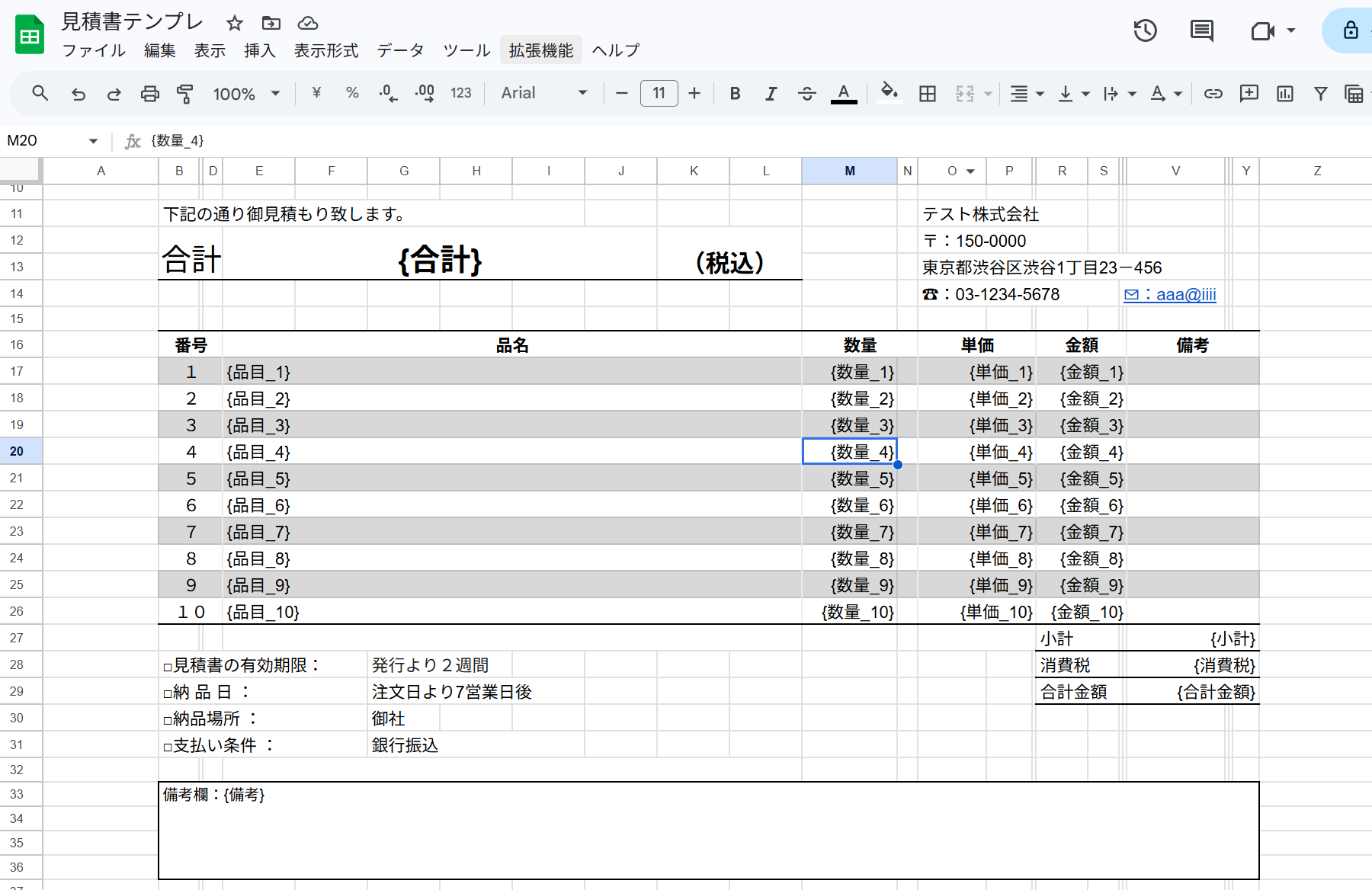Open text wrapping dropdown

pos(1120,93)
